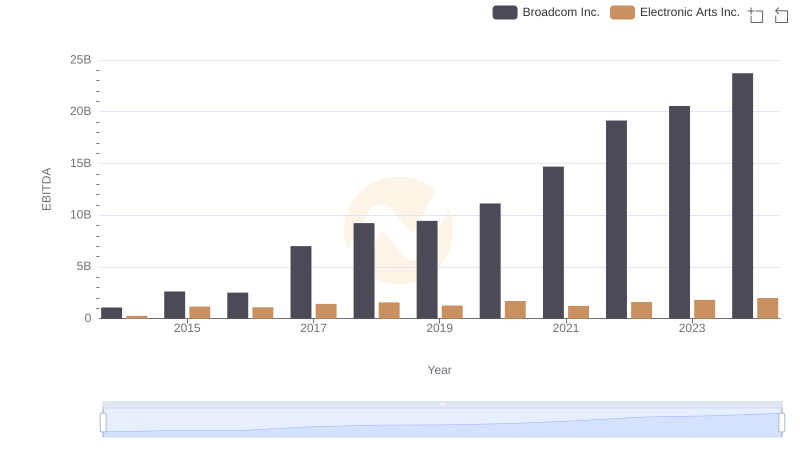
Task: Click the tallest Broadcom bar after 2023
Action: coord(742,196)
